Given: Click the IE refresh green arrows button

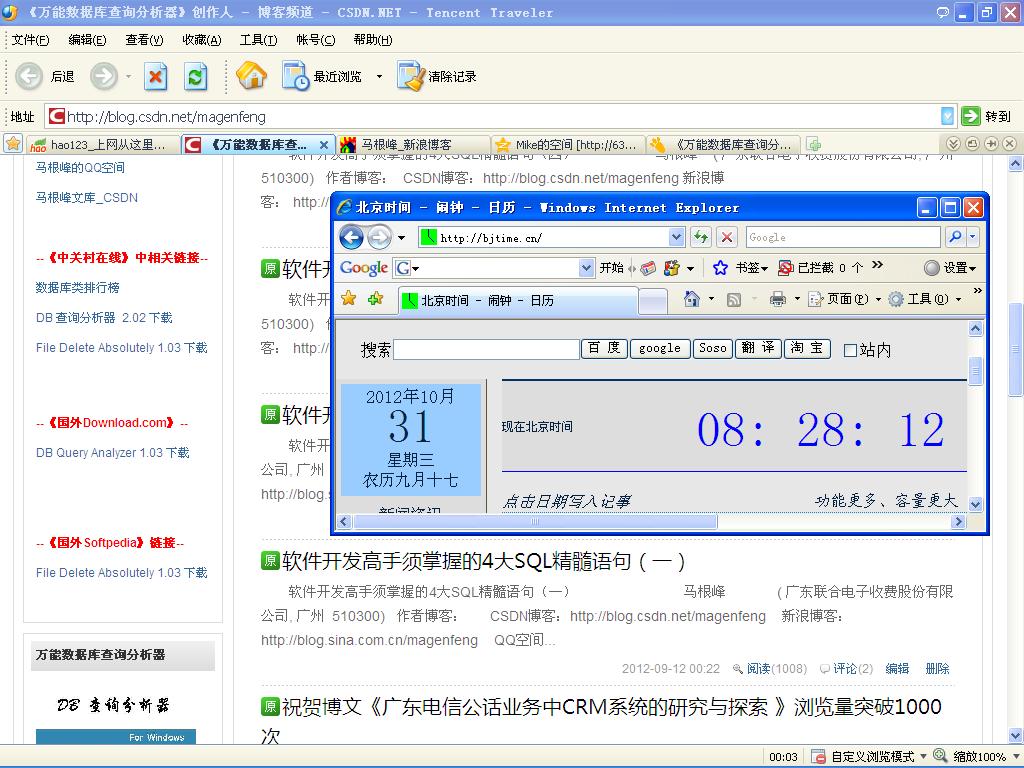Looking at the screenshot, I should pos(701,237).
